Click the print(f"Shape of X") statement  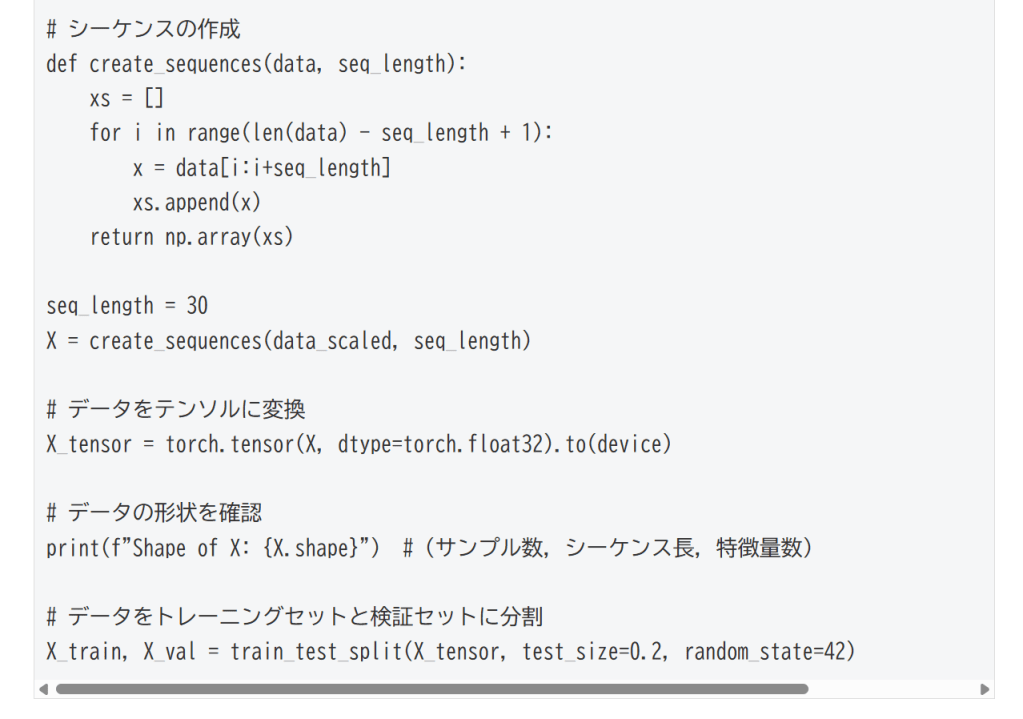click(x=212, y=548)
